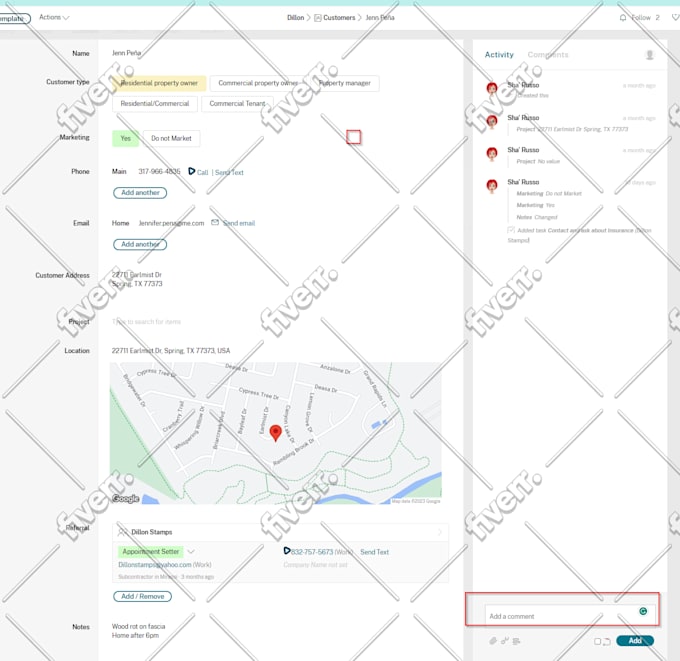The width and height of the screenshot is (680, 661).
Task: Set Marketing to Do not Market
Action: 171,138
